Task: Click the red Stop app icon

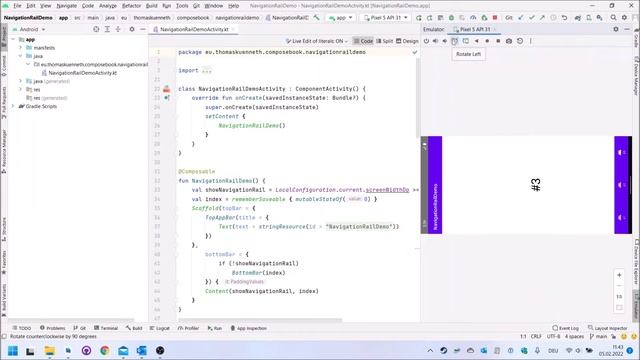Action: tap(495, 18)
